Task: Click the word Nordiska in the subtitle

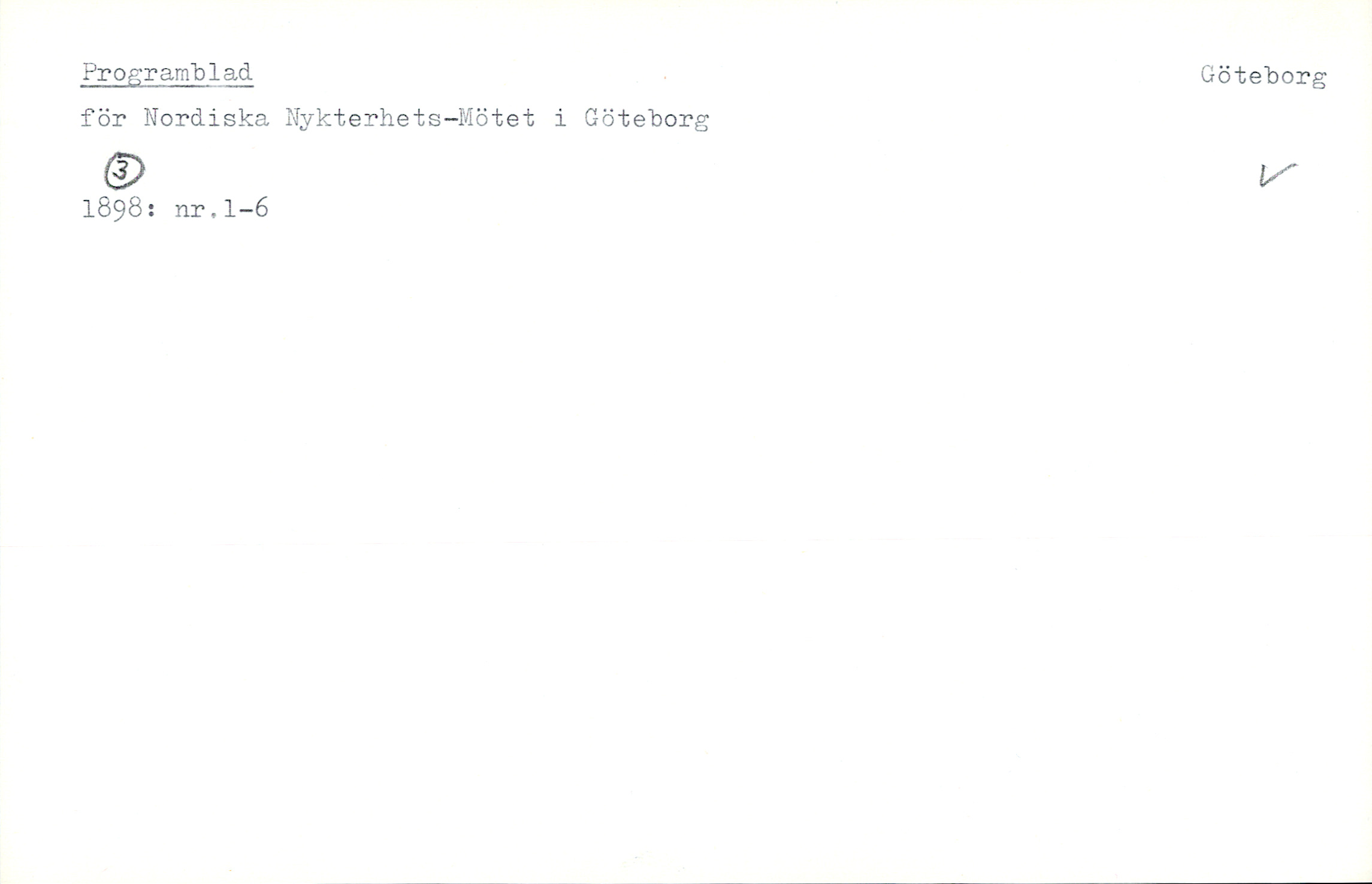Action: coord(207,119)
